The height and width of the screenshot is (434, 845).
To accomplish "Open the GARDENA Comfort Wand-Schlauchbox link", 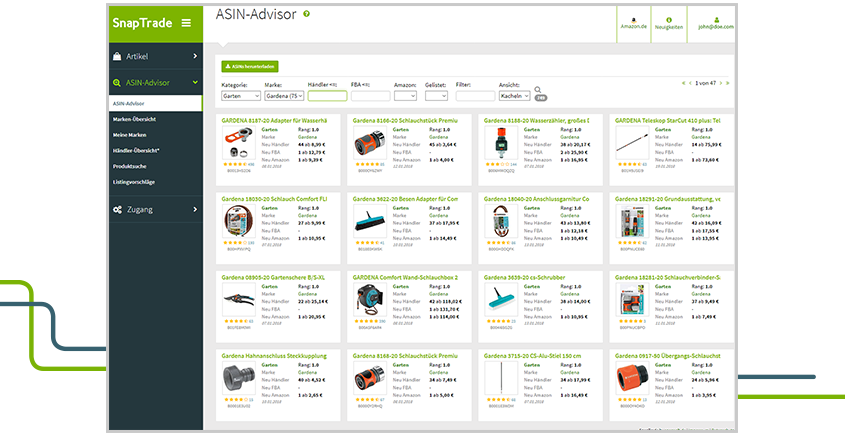I will pos(405,278).
